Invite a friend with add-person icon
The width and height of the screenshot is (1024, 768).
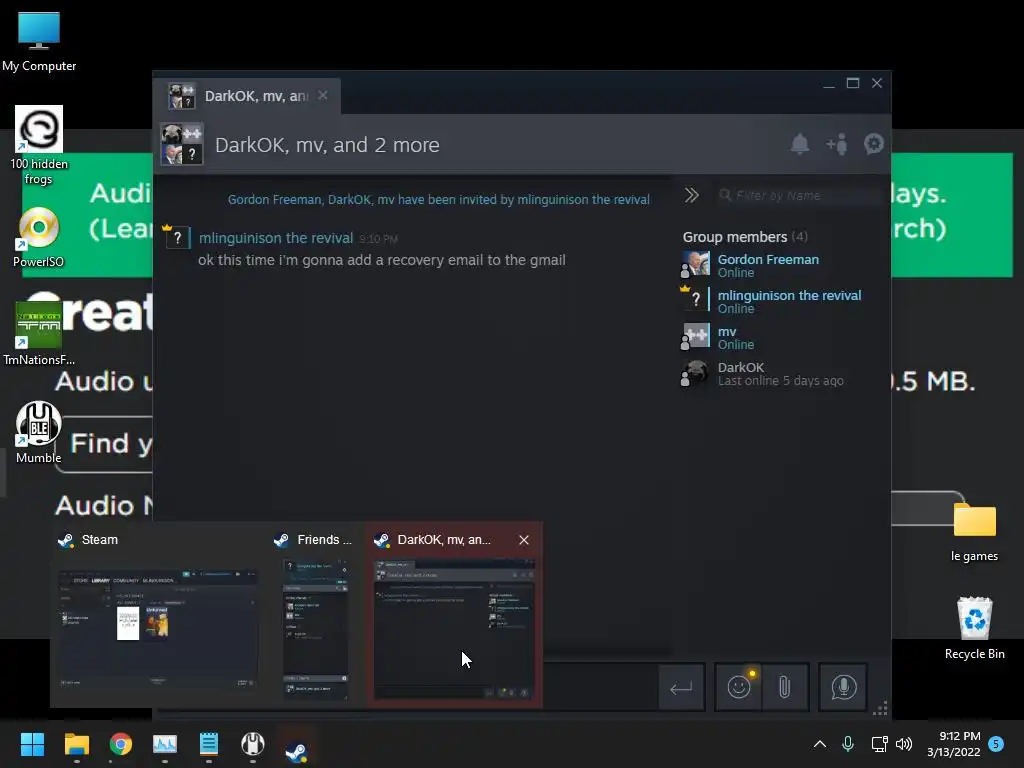837,144
